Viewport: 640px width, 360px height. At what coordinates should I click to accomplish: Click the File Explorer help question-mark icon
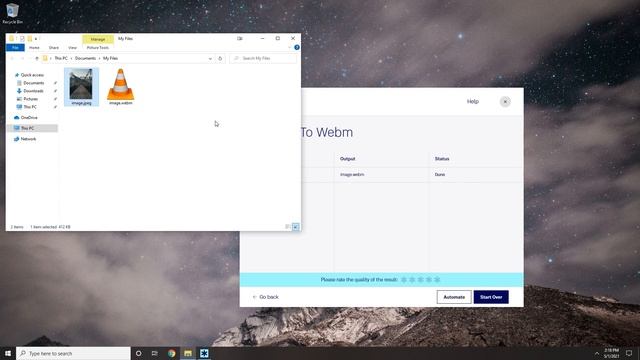[297, 47]
